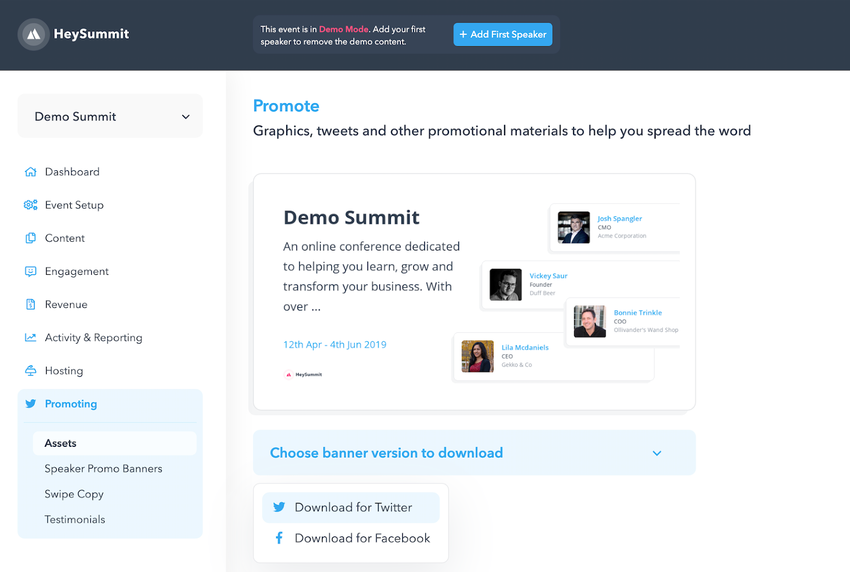
Task: Click the HeySummit mountain logo icon
Action: tap(34, 34)
